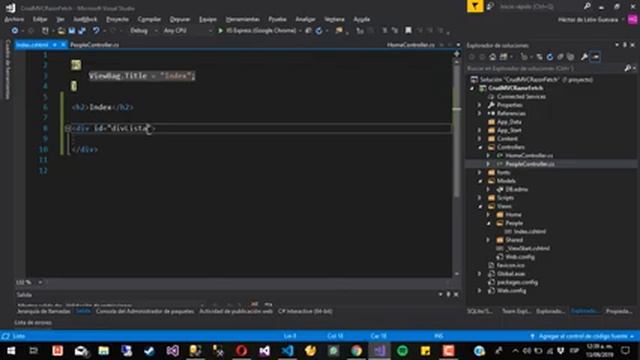
Task: Click Solution Explorer sync with active document icon
Action: click(540, 57)
